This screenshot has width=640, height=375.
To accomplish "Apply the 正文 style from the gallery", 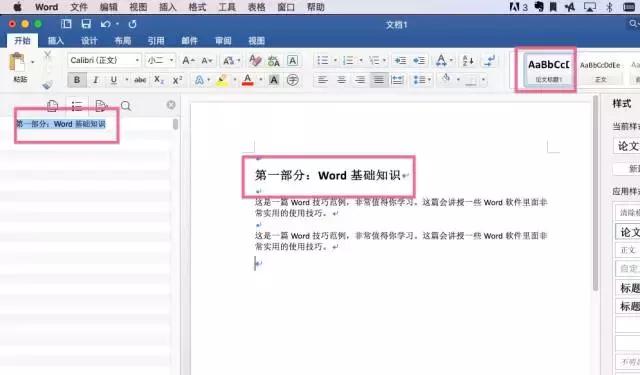I will tap(600, 69).
